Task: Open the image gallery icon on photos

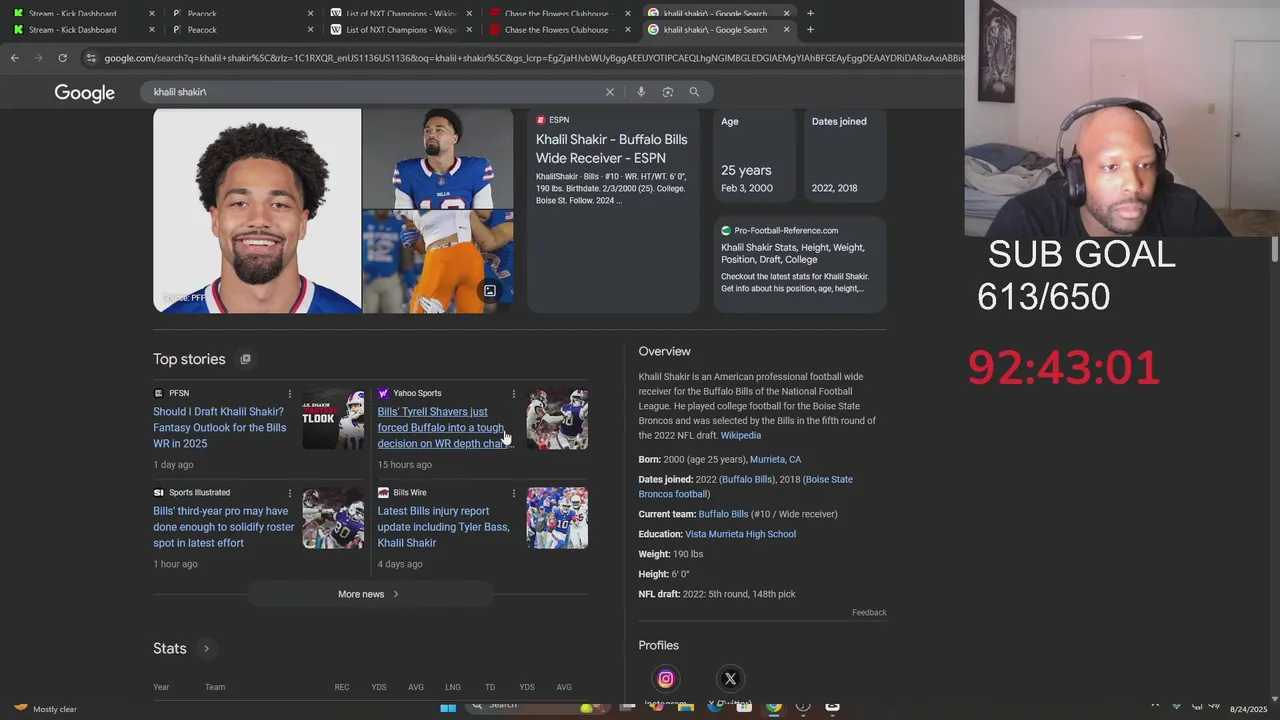Action: coord(490,291)
